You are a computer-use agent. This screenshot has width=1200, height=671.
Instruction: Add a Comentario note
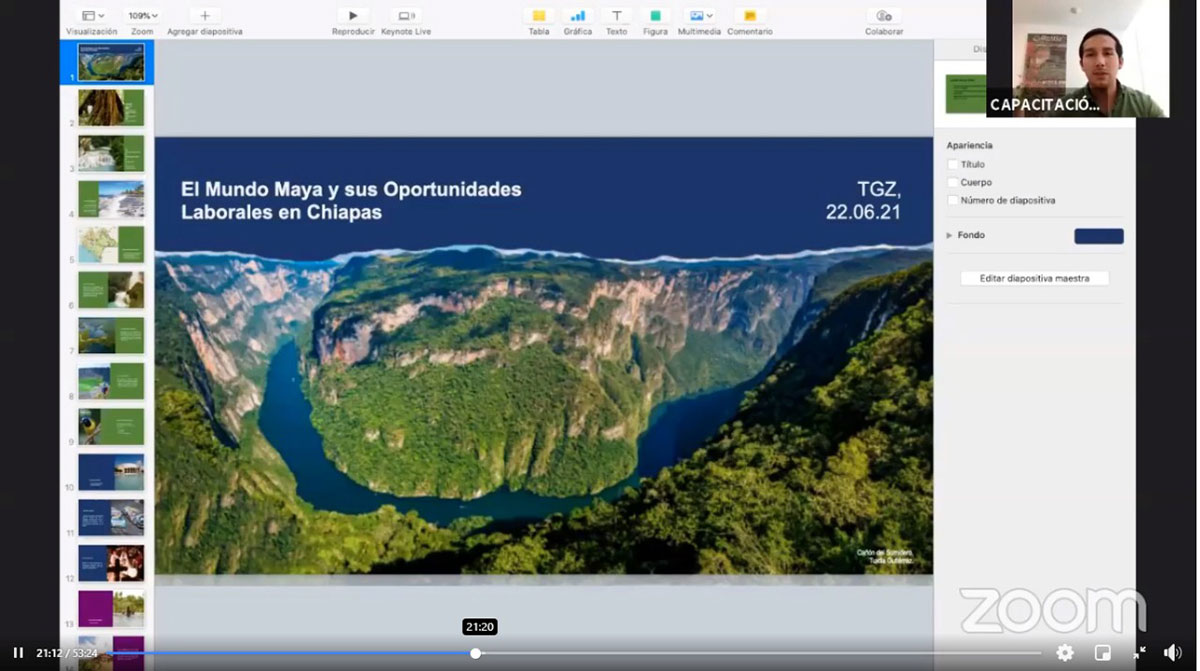[750, 16]
